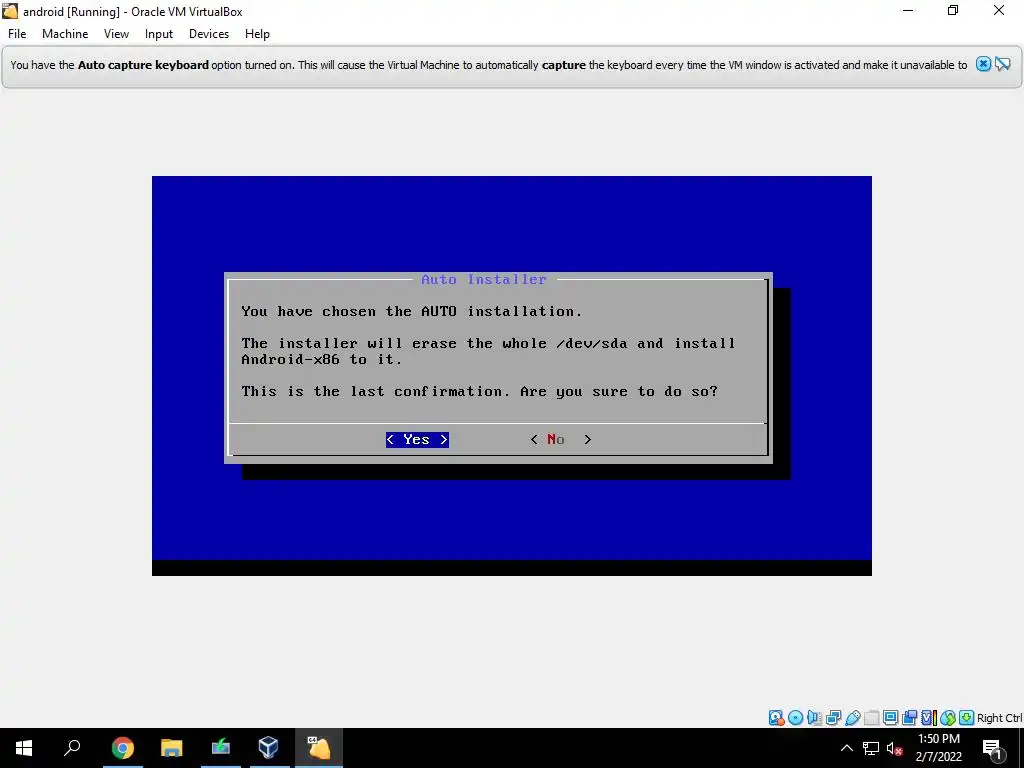
Task: Close the android VirtualBox window
Action: pyautogui.click(x=999, y=11)
